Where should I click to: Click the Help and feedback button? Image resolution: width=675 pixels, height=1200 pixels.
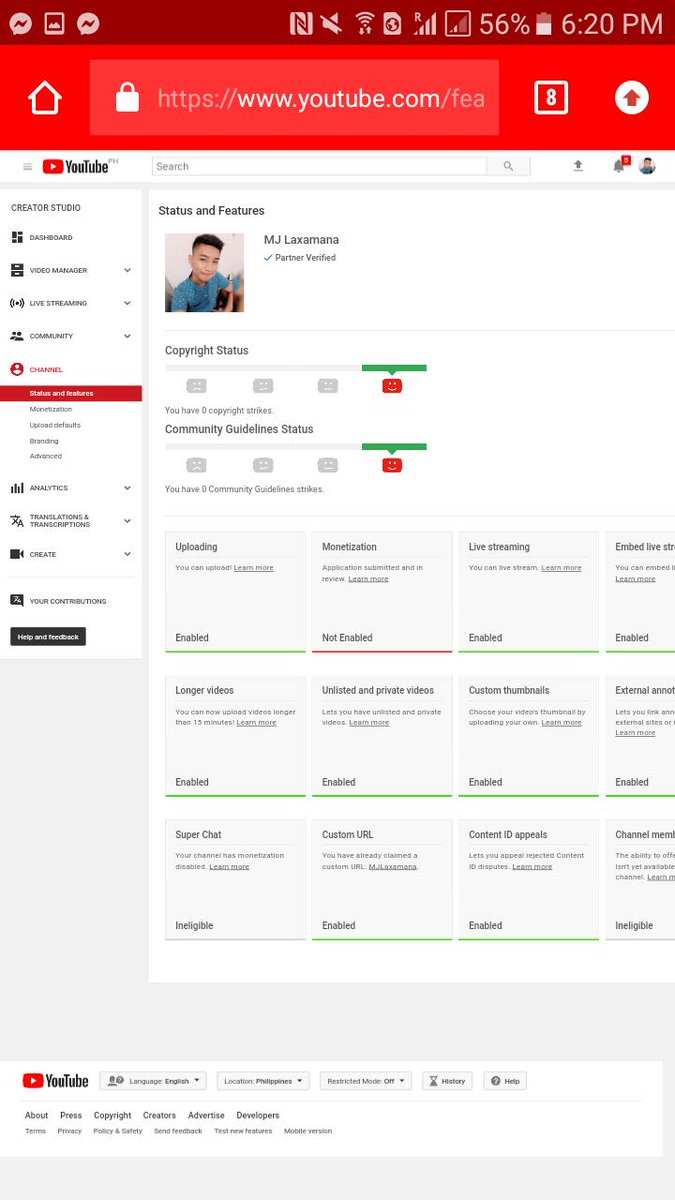(x=48, y=637)
